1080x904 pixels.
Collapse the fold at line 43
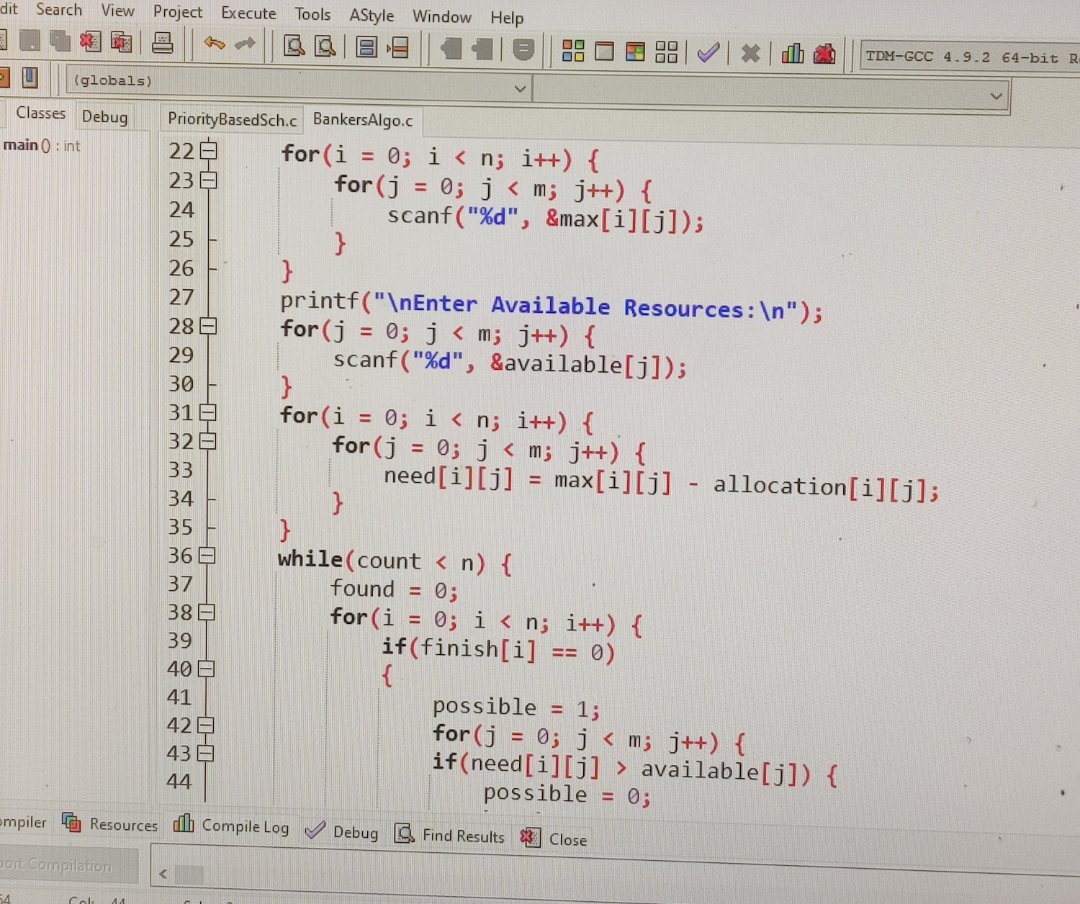click(206, 753)
